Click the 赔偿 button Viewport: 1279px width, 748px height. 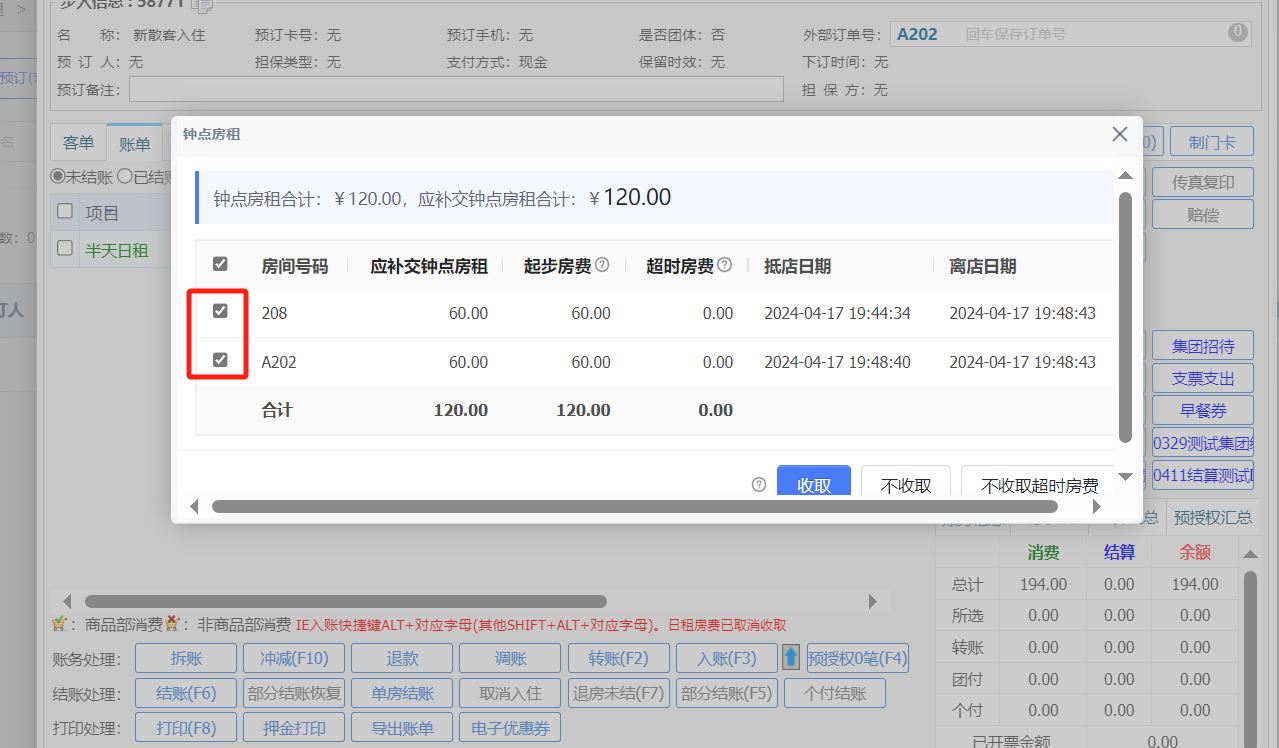click(x=1203, y=214)
